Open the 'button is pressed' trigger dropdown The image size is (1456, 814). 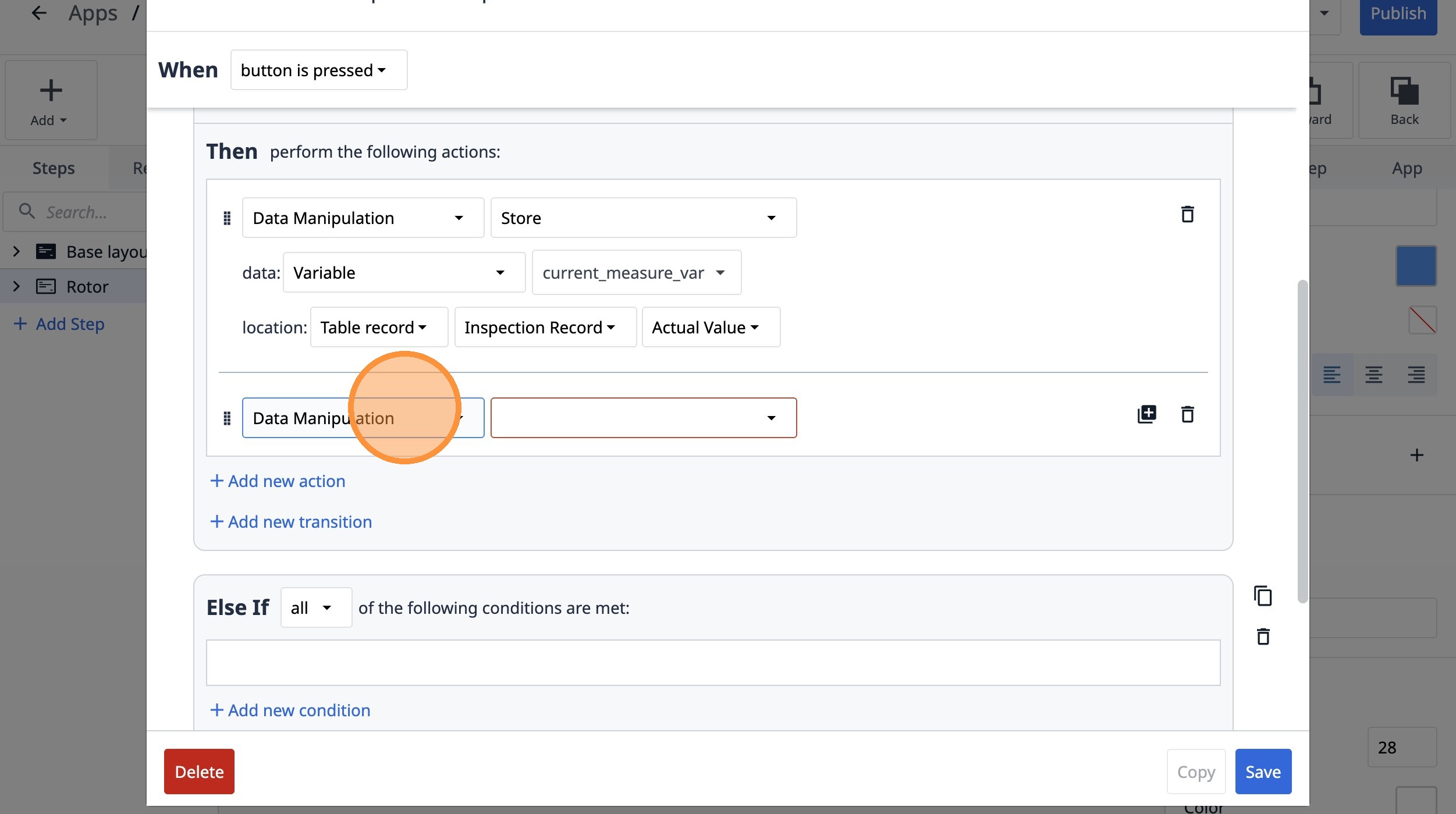click(x=319, y=70)
